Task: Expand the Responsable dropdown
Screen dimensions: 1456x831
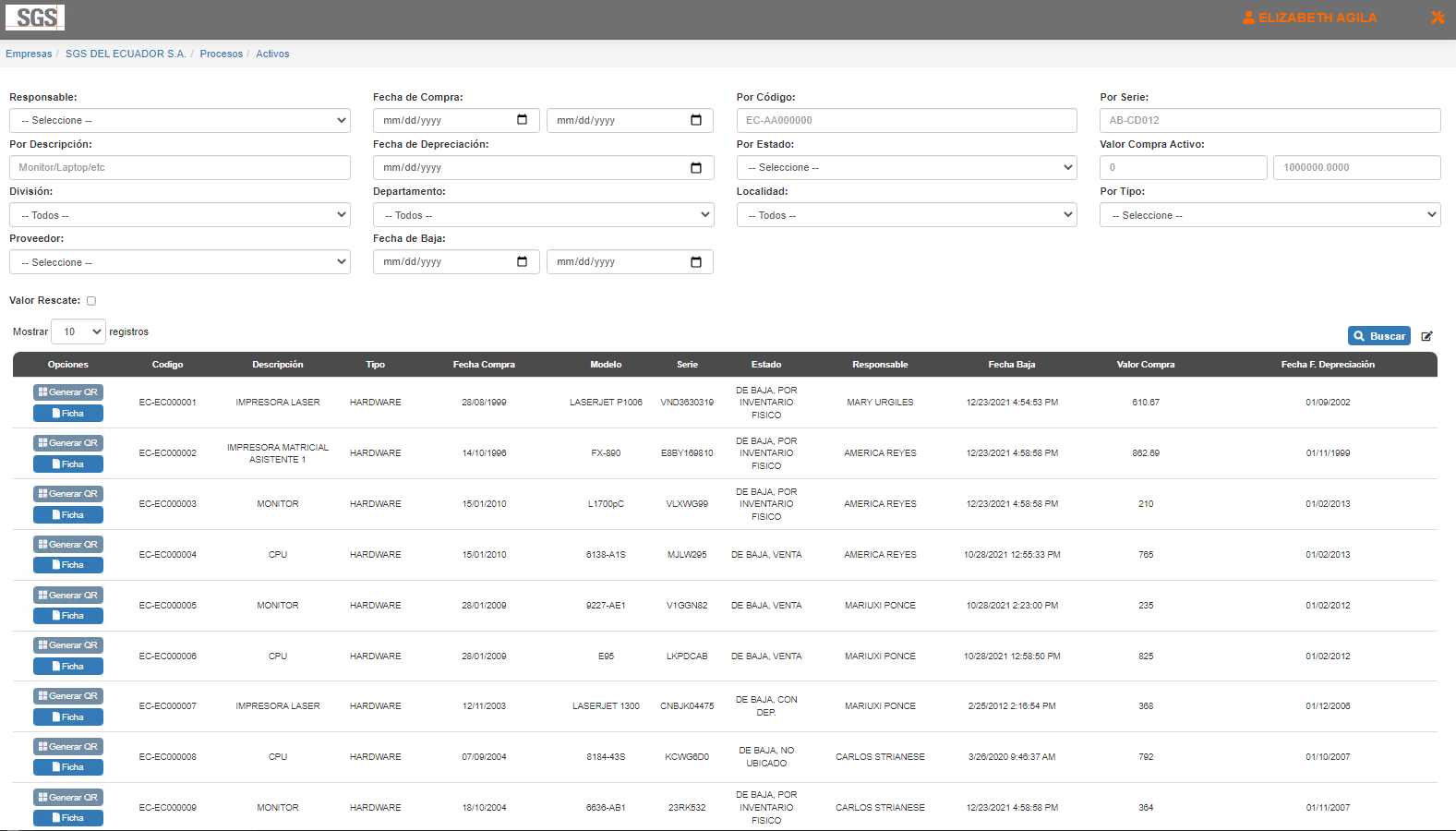Action: 180,121
